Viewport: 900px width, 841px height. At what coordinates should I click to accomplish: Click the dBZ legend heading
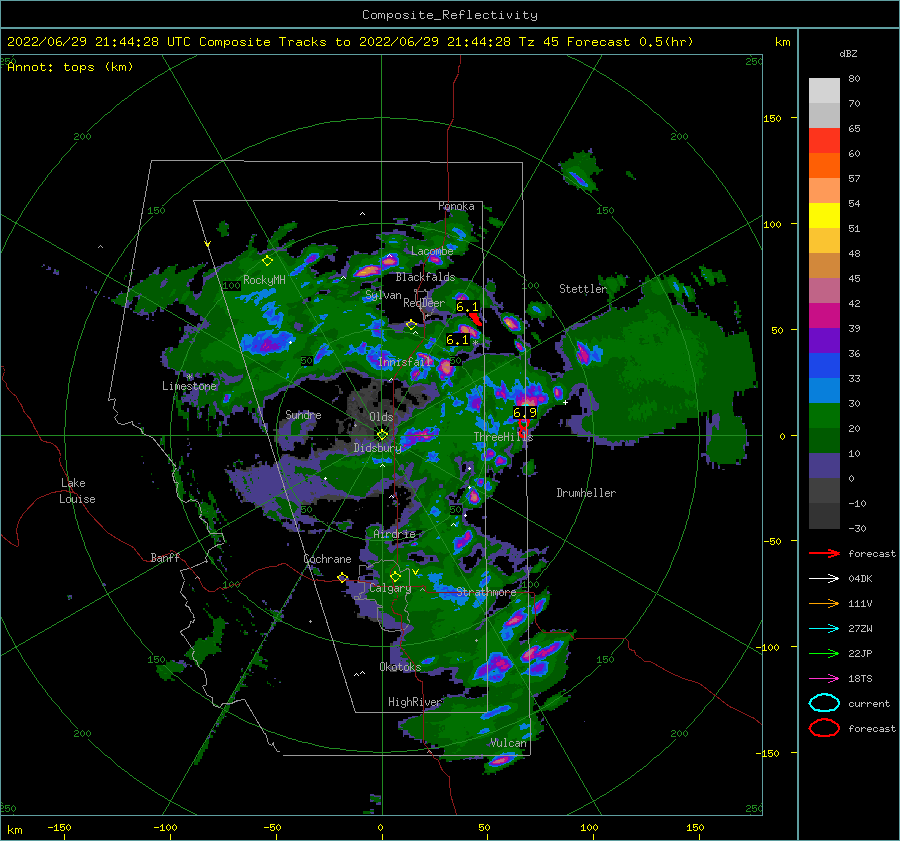[848, 54]
